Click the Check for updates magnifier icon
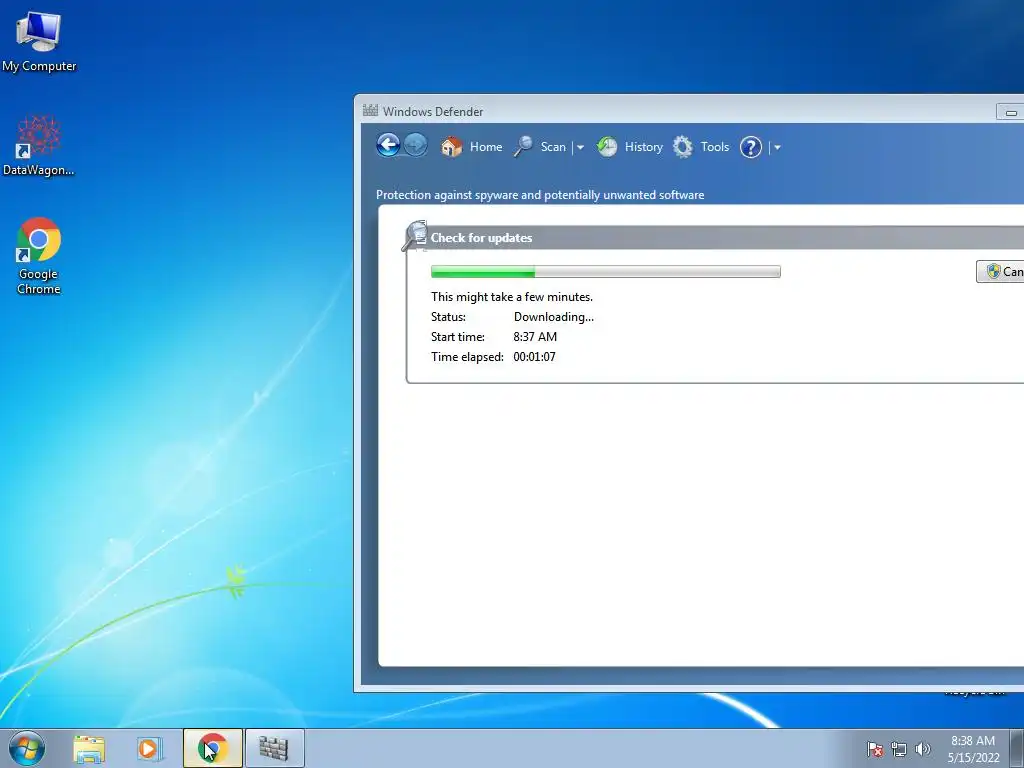This screenshot has width=1024, height=768. click(x=414, y=236)
